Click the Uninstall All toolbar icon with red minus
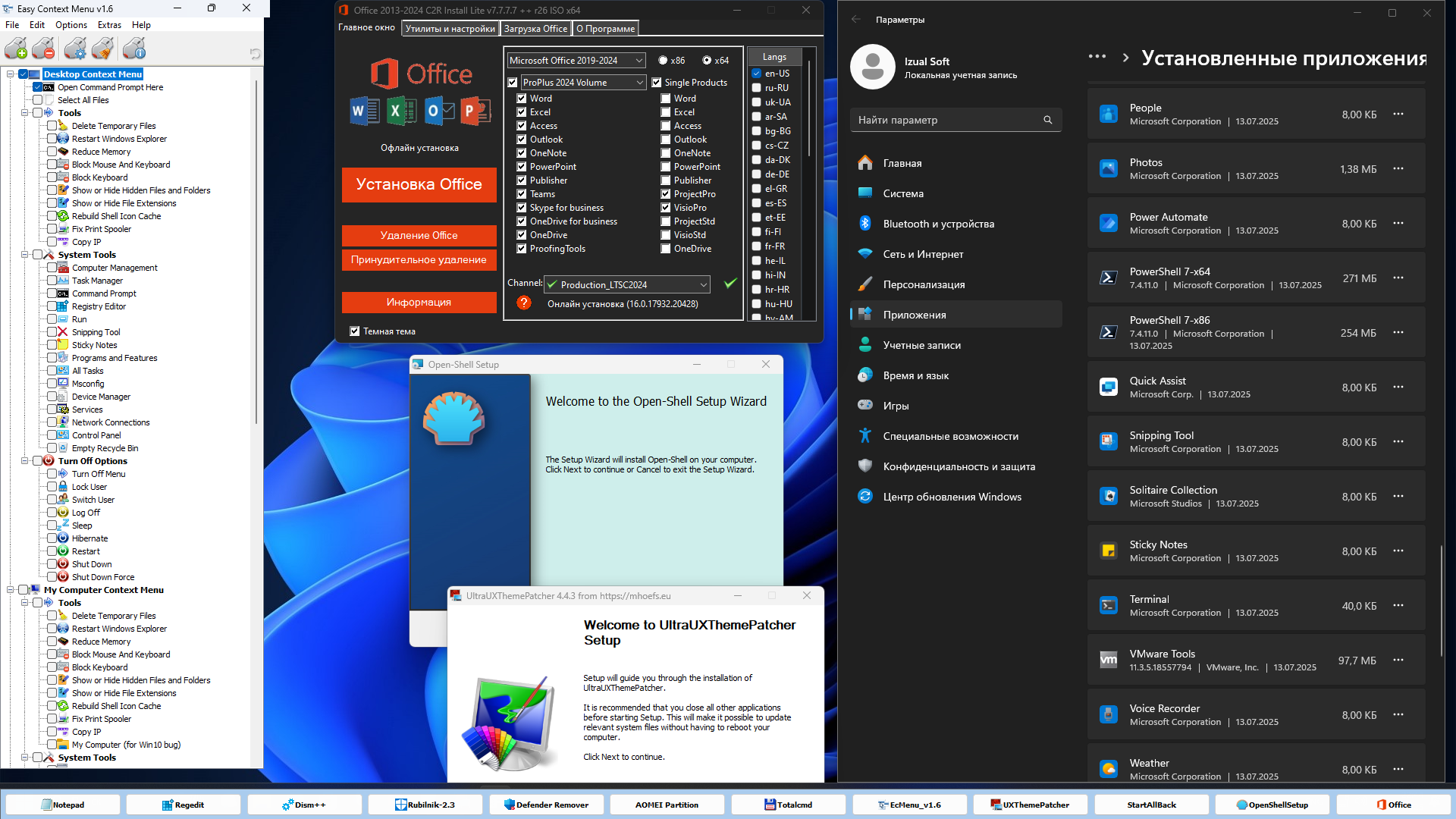The image size is (1456, 819). coord(43,49)
